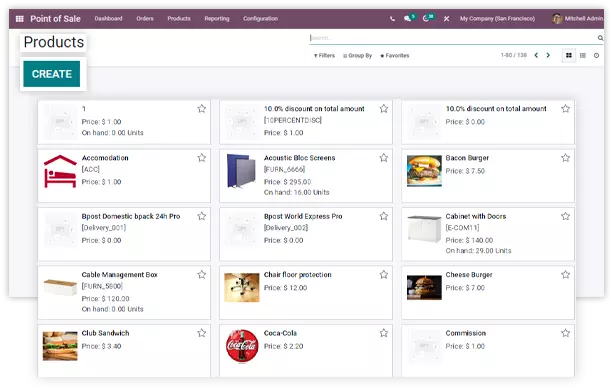Switch to list view
612x388 pixels.
[583, 55]
